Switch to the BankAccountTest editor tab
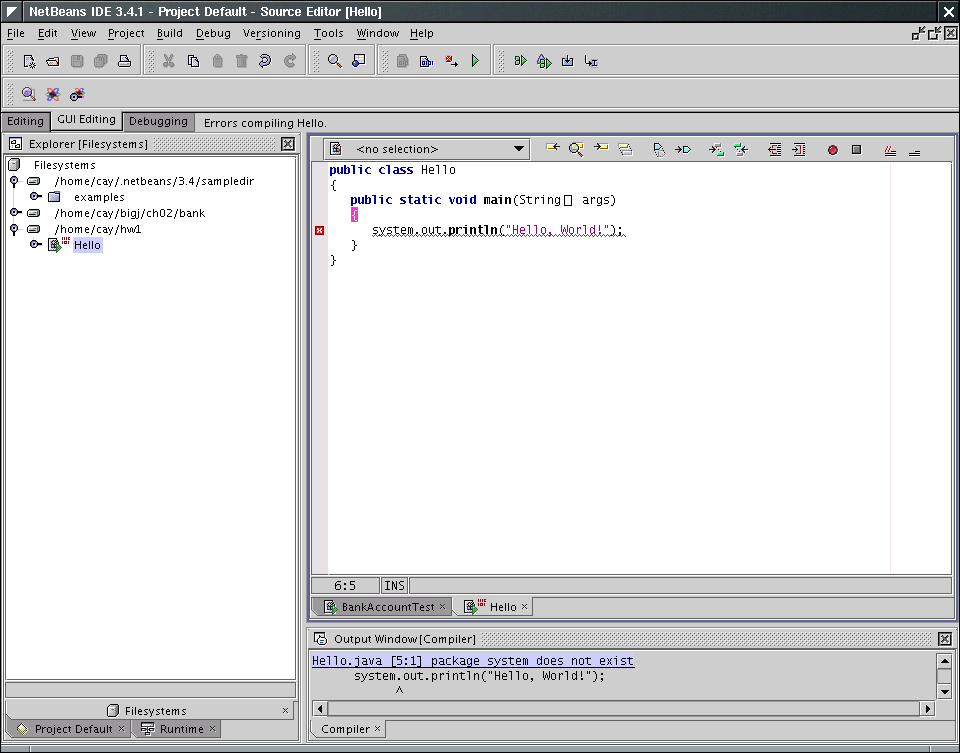The height and width of the screenshot is (753, 960). coord(383,607)
